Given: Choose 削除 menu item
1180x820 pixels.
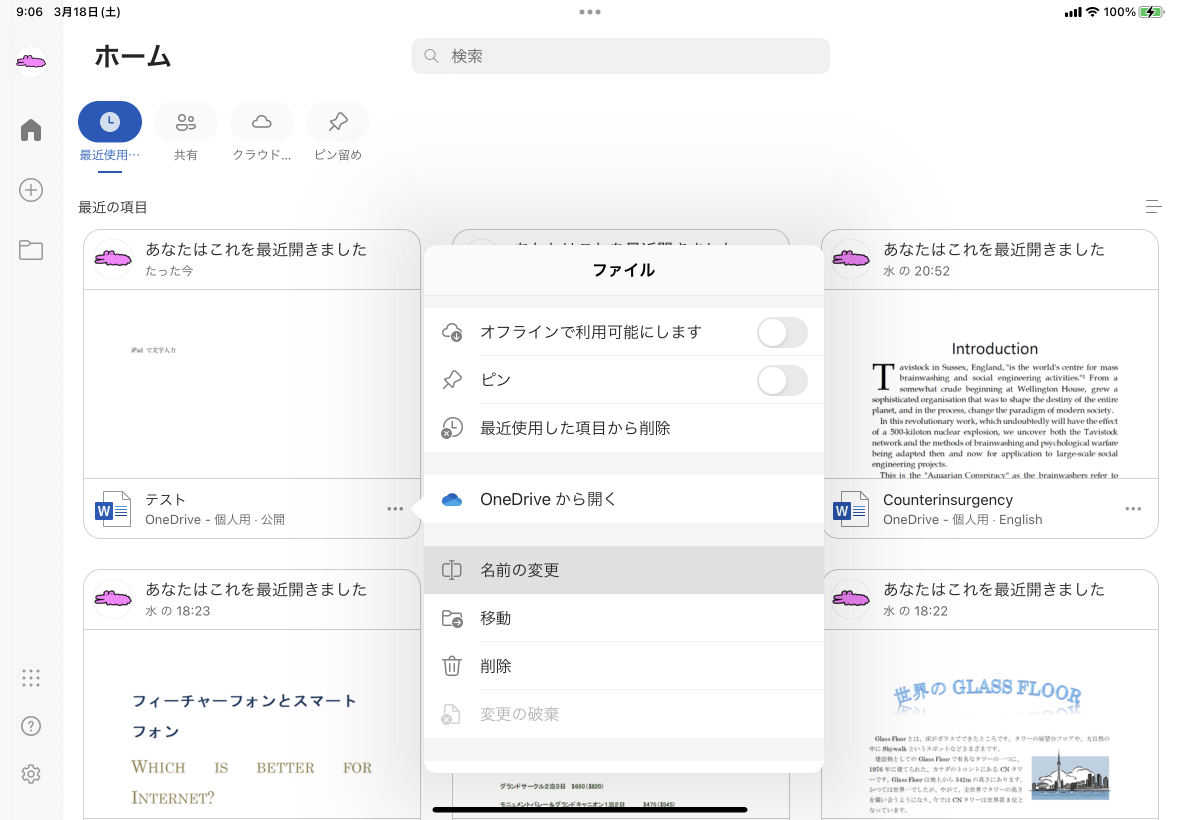Looking at the screenshot, I should 624,666.
